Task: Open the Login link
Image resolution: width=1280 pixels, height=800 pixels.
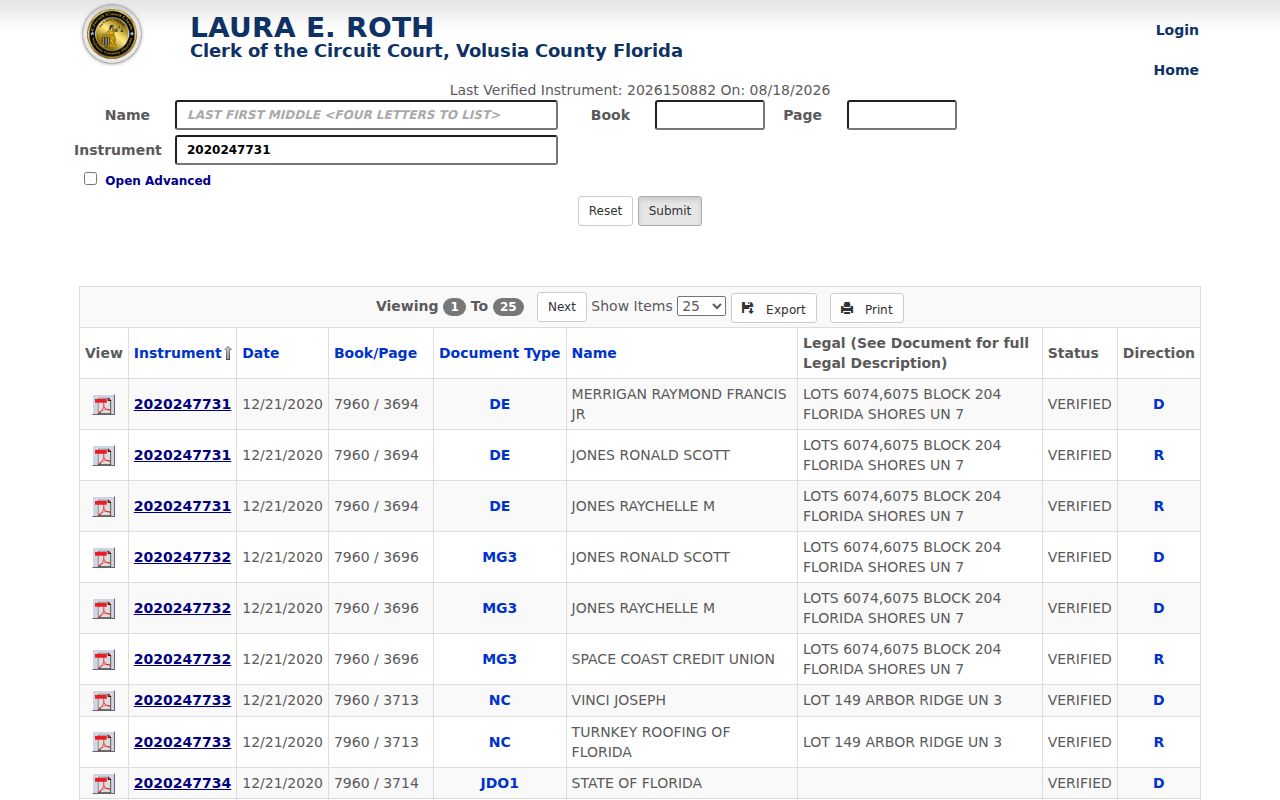Action: click(x=1177, y=30)
